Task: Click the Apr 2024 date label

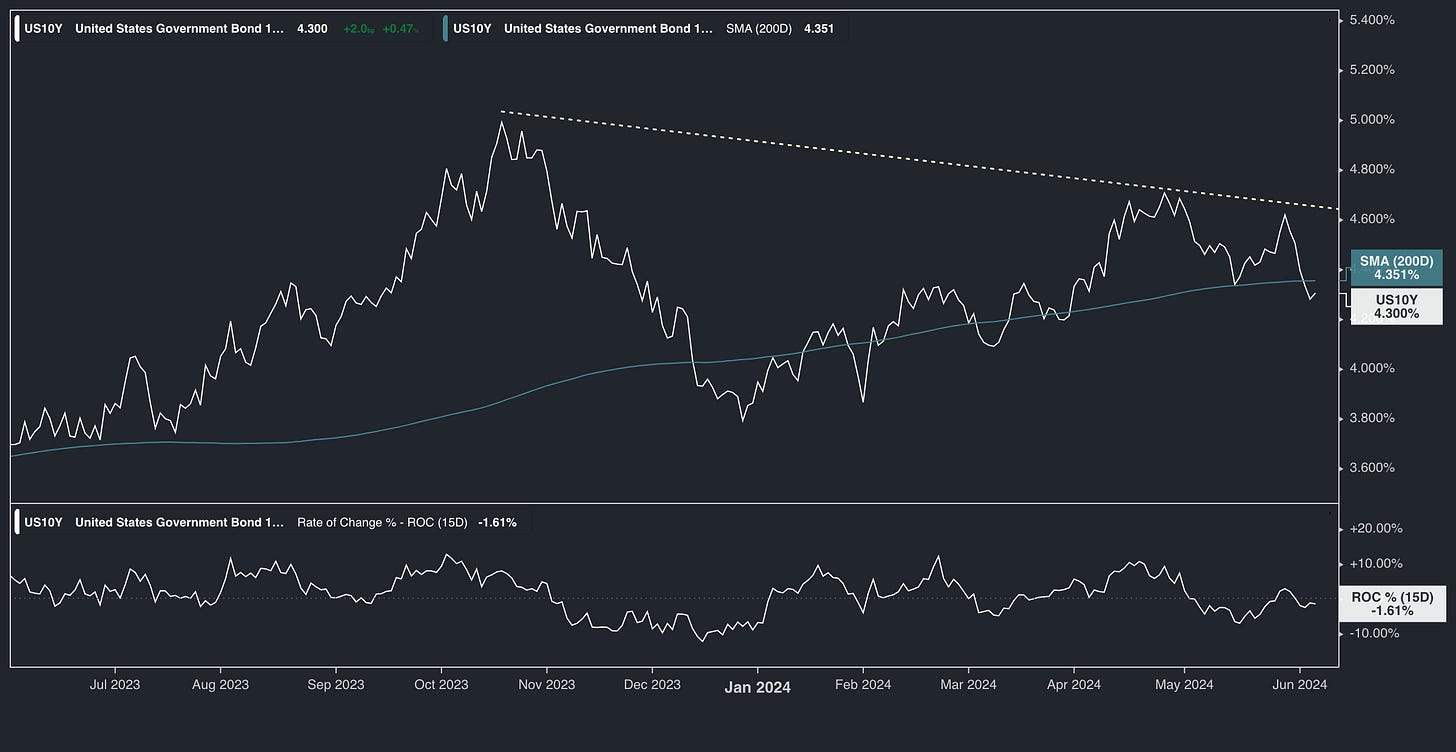Action: click(1073, 685)
